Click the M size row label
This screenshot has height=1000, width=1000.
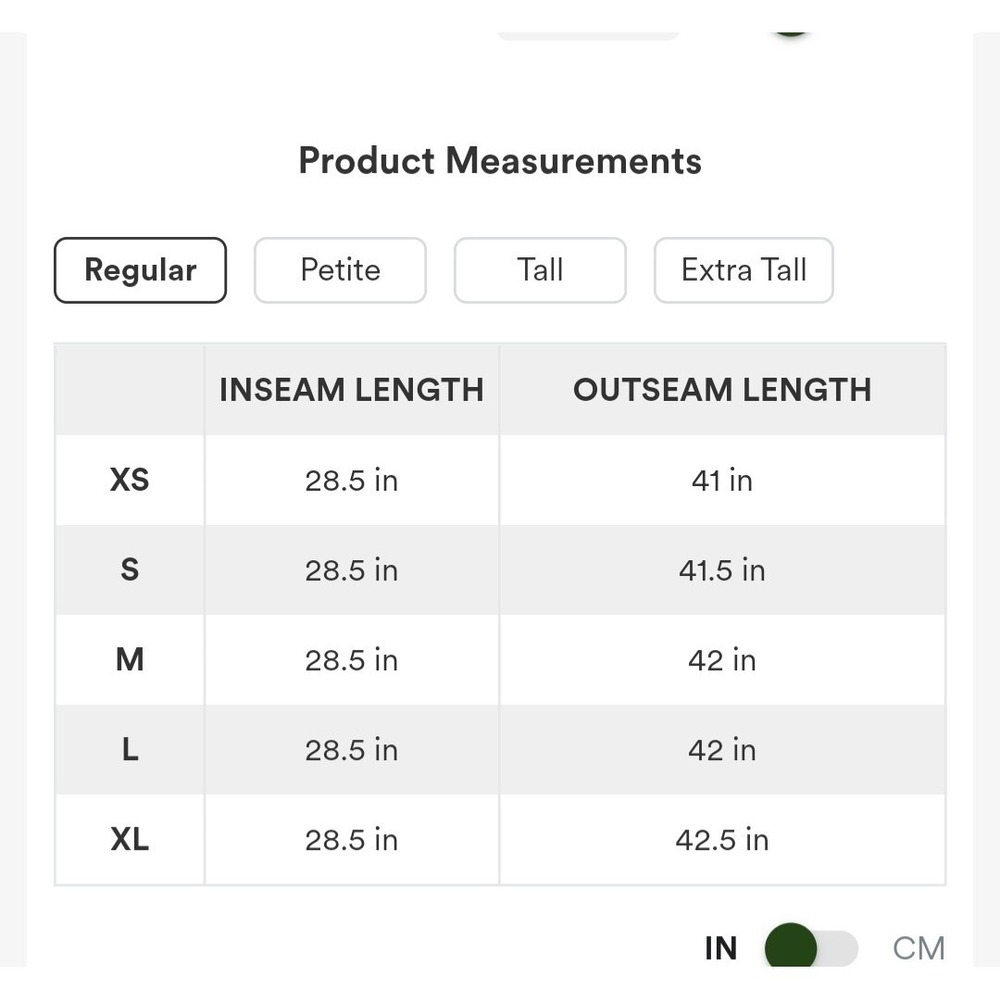pos(129,659)
